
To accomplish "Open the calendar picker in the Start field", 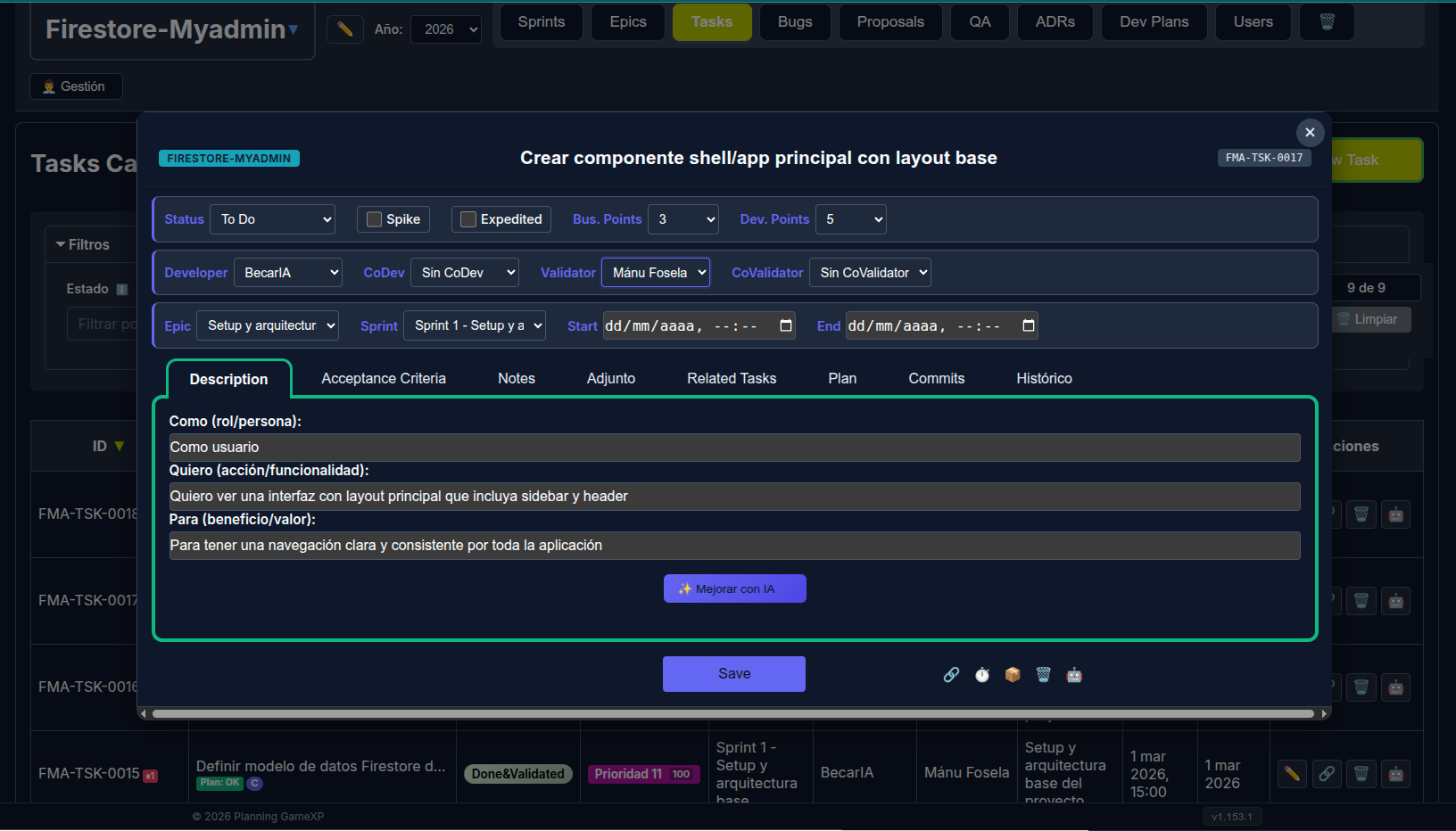I will pos(786,325).
